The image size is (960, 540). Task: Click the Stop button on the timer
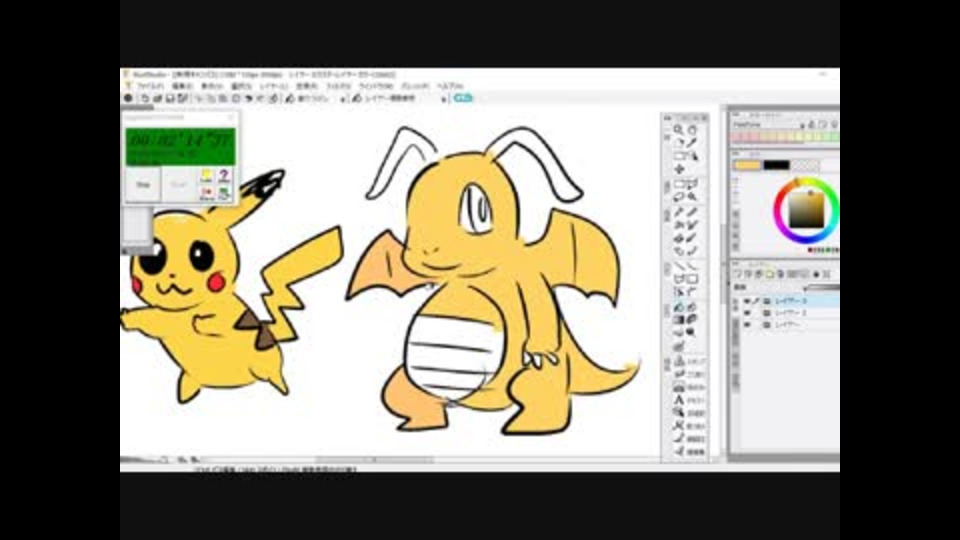(143, 184)
